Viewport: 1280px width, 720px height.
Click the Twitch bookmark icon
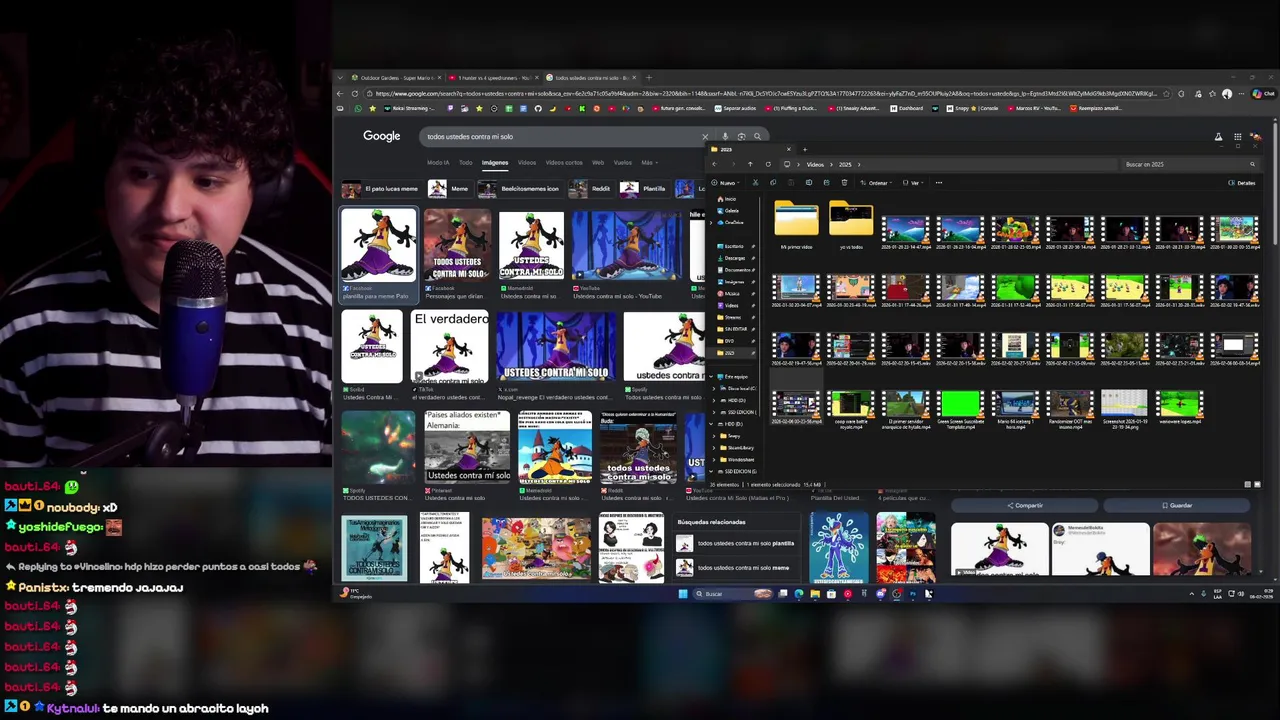pos(450,108)
